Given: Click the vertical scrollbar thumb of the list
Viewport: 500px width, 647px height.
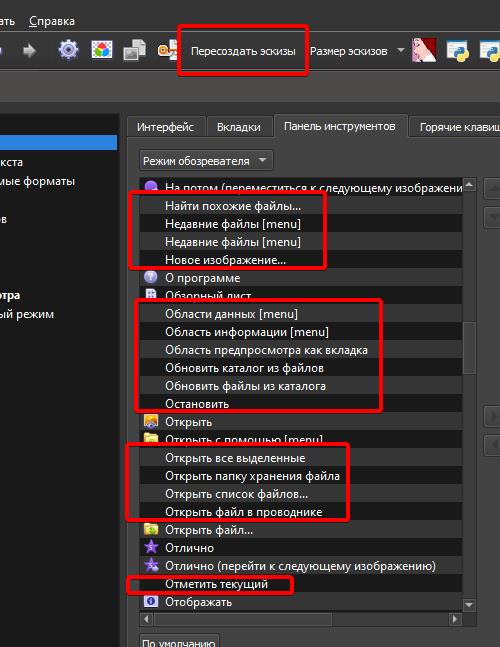Looking at the screenshot, I should (x=469, y=348).
